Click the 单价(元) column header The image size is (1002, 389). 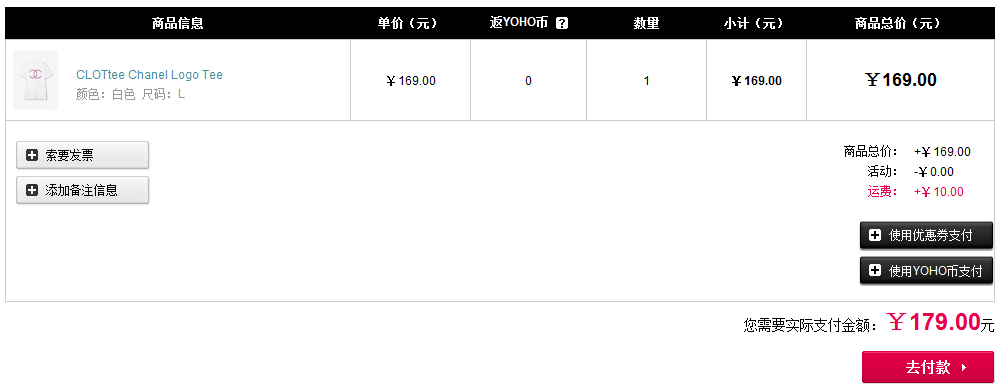coord(408,24)
